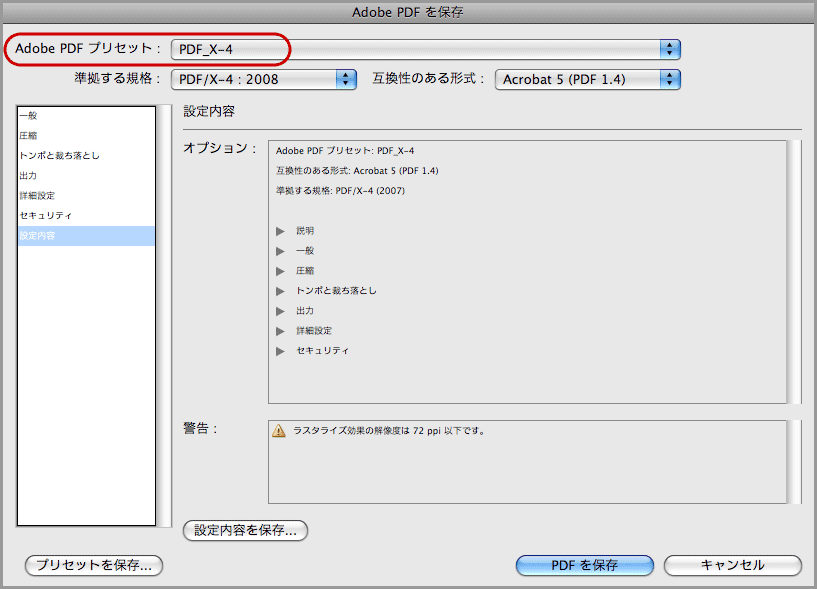Expand the セキュリティ section in options summary

(x=280, y=351)
